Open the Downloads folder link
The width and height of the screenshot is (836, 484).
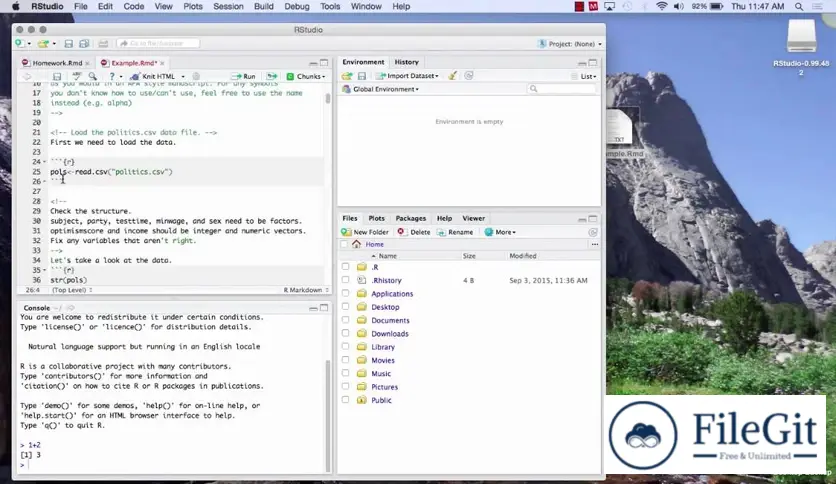(x=390, y=334)
